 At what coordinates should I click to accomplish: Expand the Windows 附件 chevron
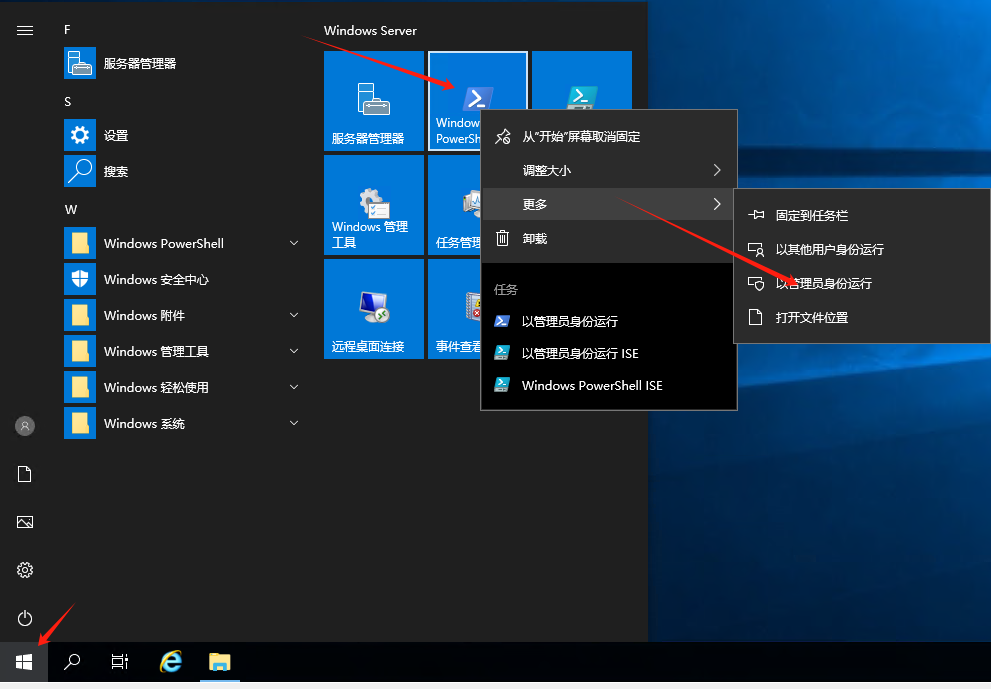pos(294,315)
